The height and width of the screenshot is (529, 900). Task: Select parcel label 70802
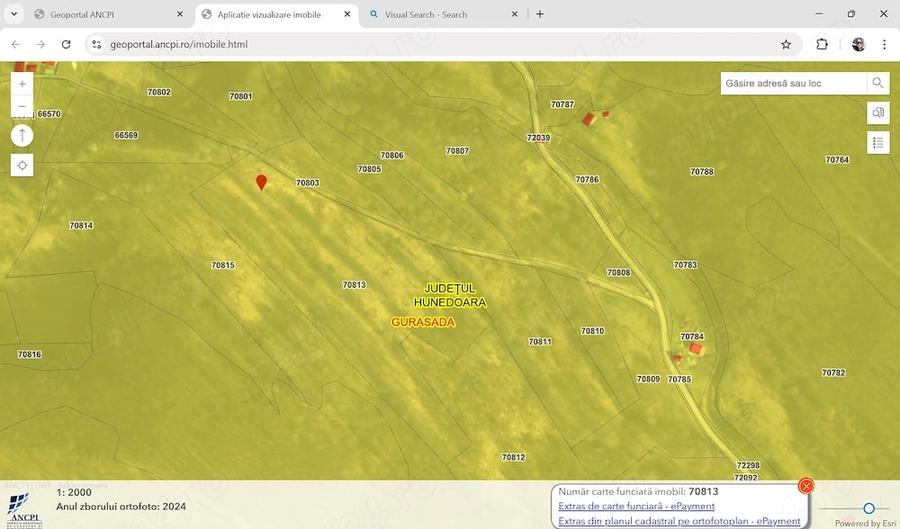pos(159,92)
